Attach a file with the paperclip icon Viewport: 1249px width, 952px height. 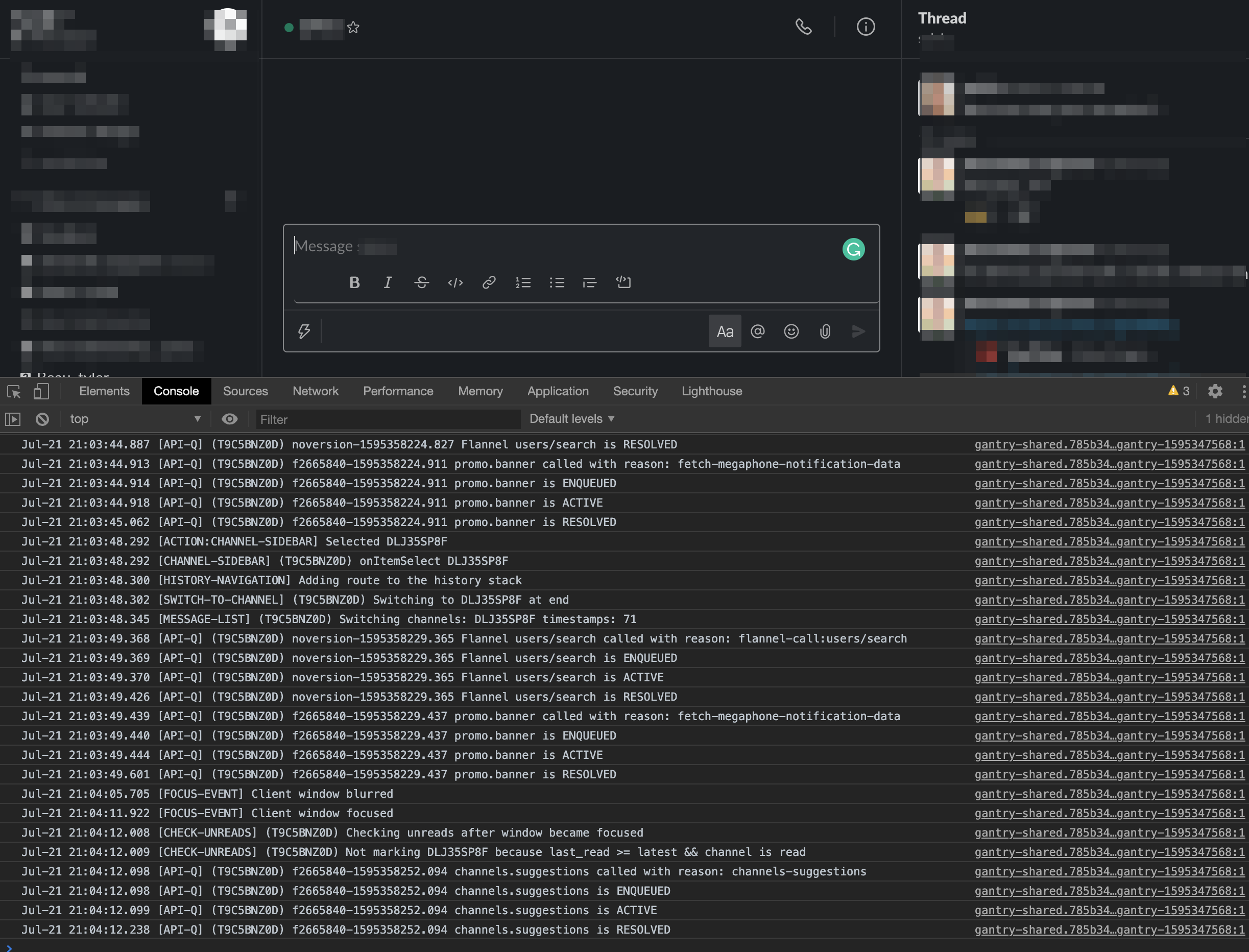(825, 331)
